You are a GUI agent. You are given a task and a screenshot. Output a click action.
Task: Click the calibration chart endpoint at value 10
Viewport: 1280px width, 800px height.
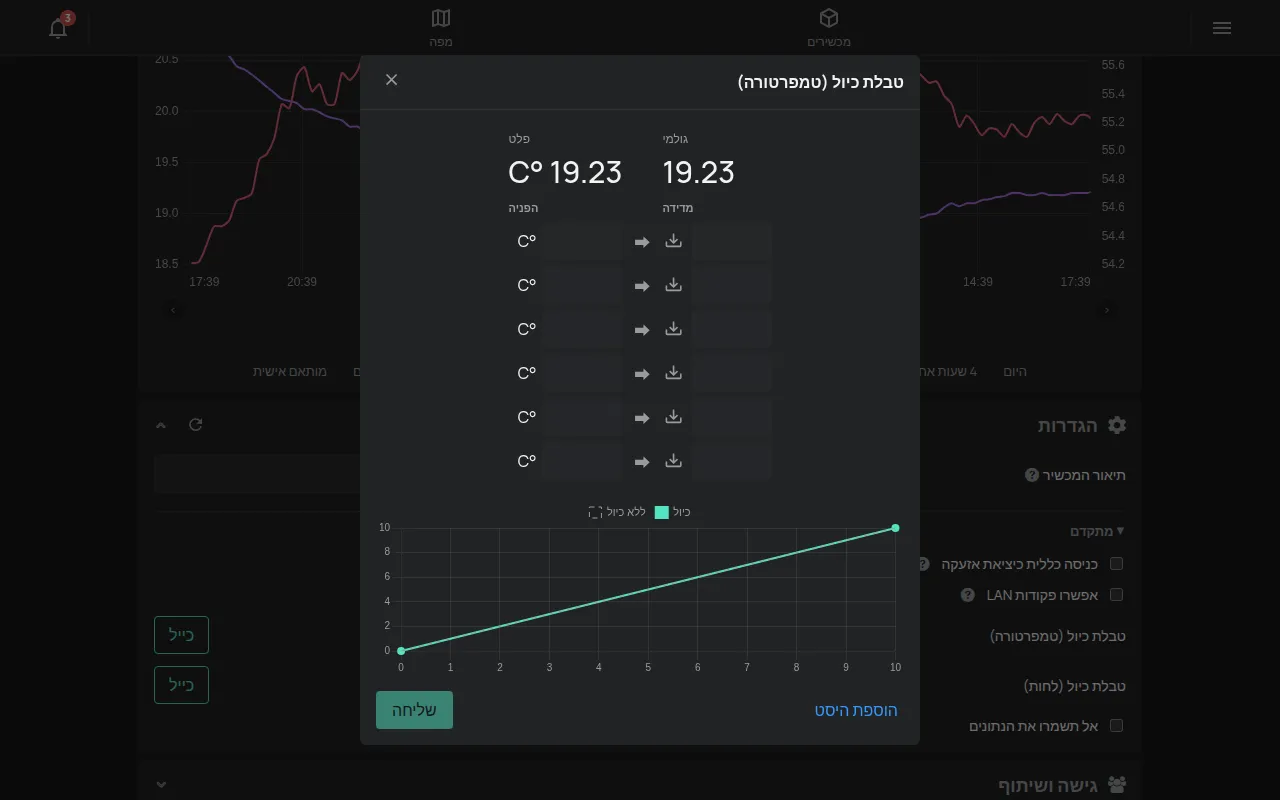[895, 528]
